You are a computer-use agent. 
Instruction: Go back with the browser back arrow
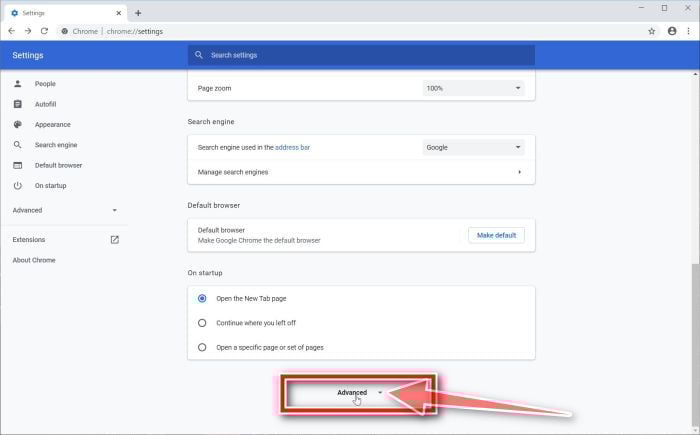pos(12,31)
